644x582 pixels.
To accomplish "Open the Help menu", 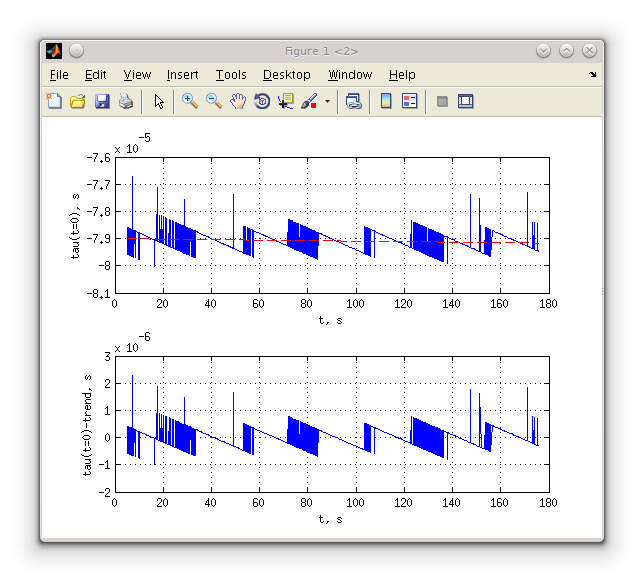I will [402, 75].
